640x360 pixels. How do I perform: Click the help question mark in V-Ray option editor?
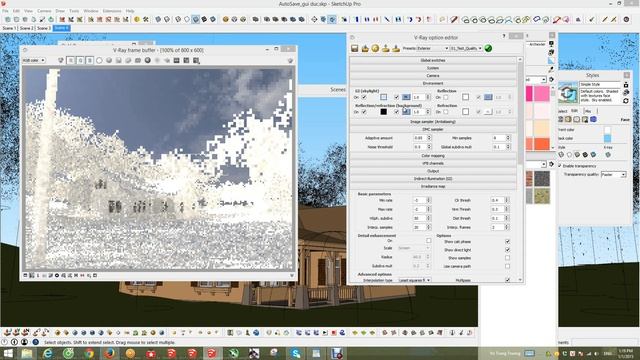point(504,37)
